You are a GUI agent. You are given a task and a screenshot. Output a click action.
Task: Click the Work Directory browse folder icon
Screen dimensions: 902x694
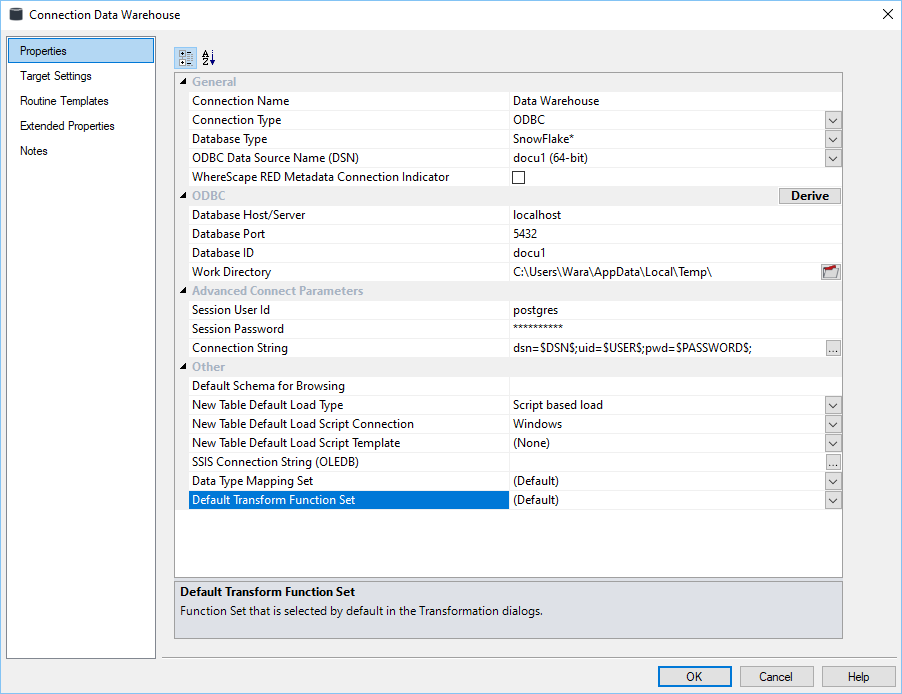pos(830,272)
